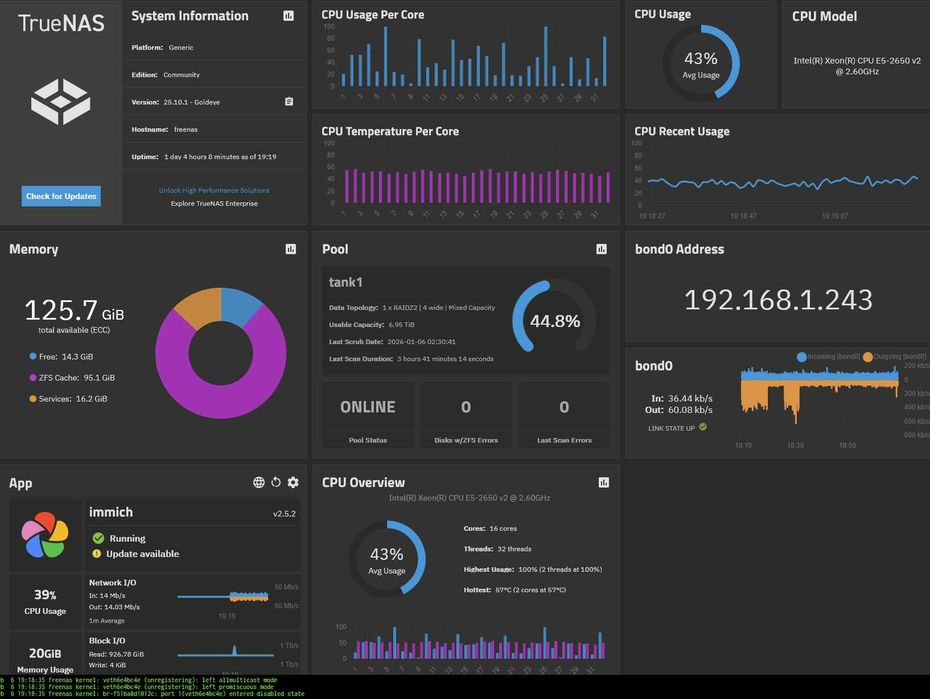Select the immich app name
Viewport: 930px width, 699px height.
click(111, 512)
